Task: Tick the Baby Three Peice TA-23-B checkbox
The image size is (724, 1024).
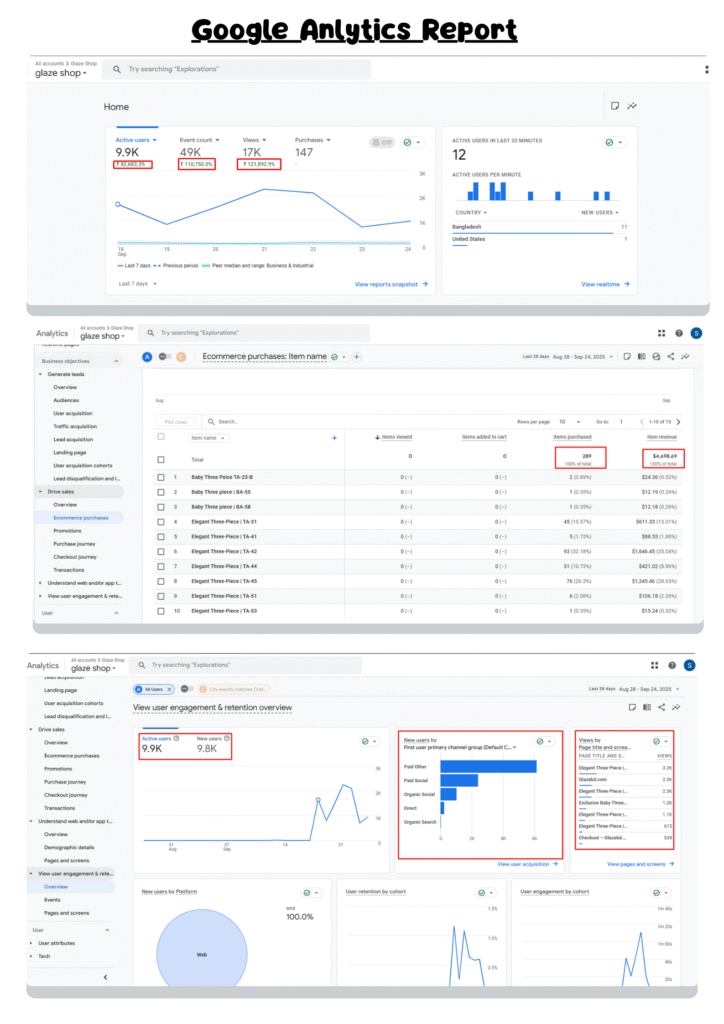Action: (x=161, y=477)
